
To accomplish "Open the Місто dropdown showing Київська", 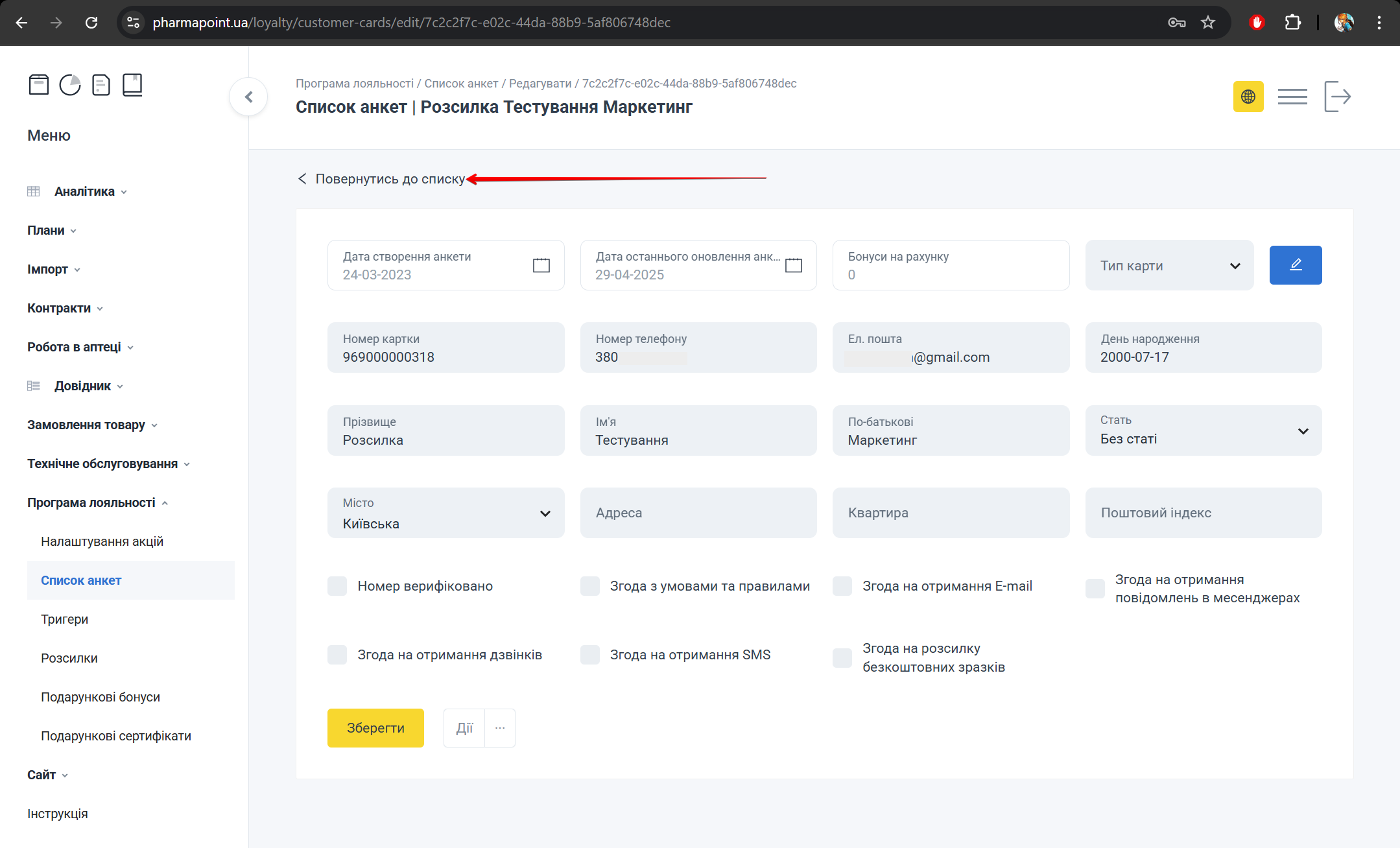I will 445,513.
